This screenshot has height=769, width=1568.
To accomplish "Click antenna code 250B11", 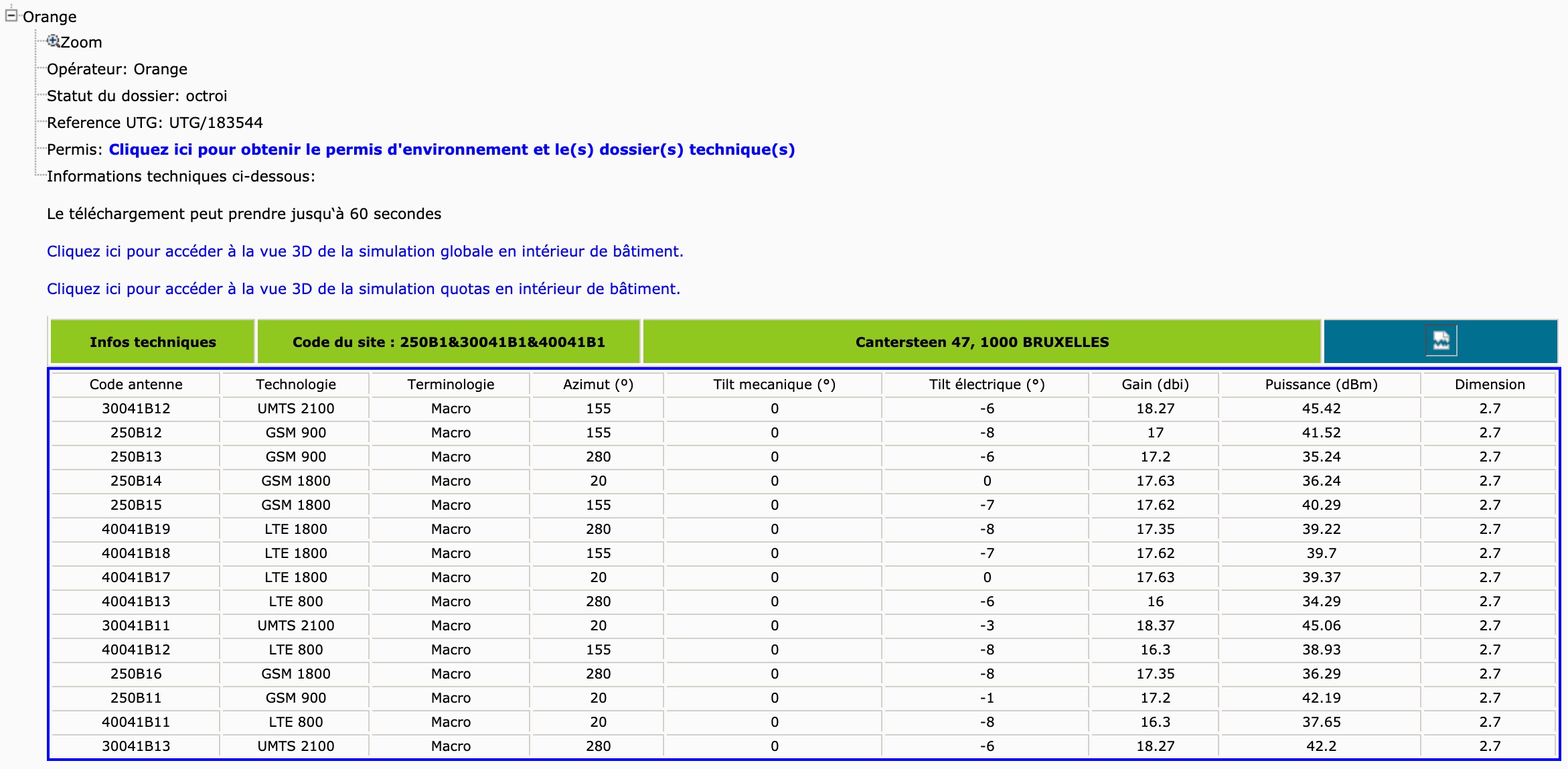I will pyautogui.click(x=136, y=698).
